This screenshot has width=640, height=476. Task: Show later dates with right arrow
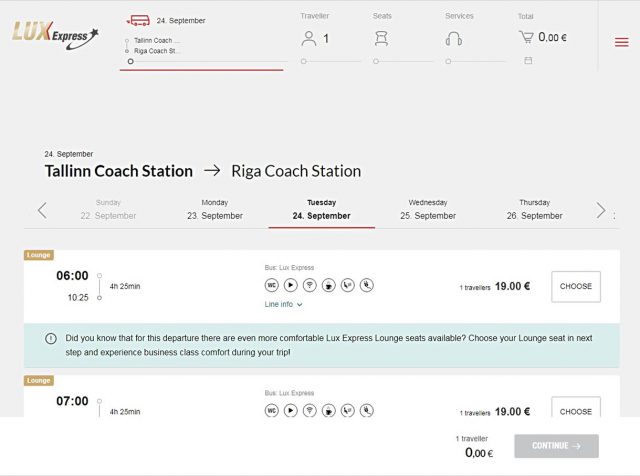click(x=600, y=210)
